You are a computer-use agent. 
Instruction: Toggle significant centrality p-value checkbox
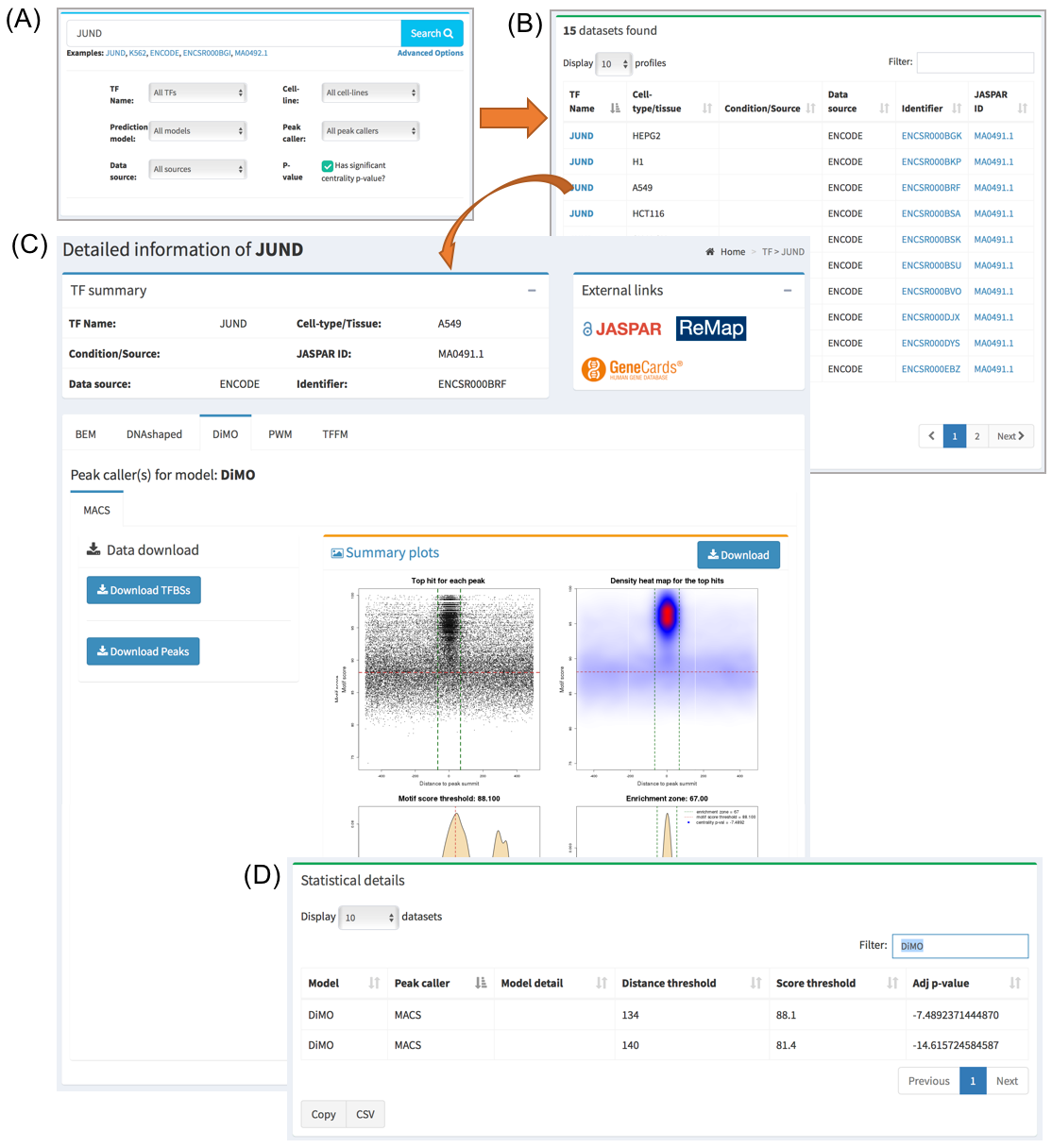point(327,166)
